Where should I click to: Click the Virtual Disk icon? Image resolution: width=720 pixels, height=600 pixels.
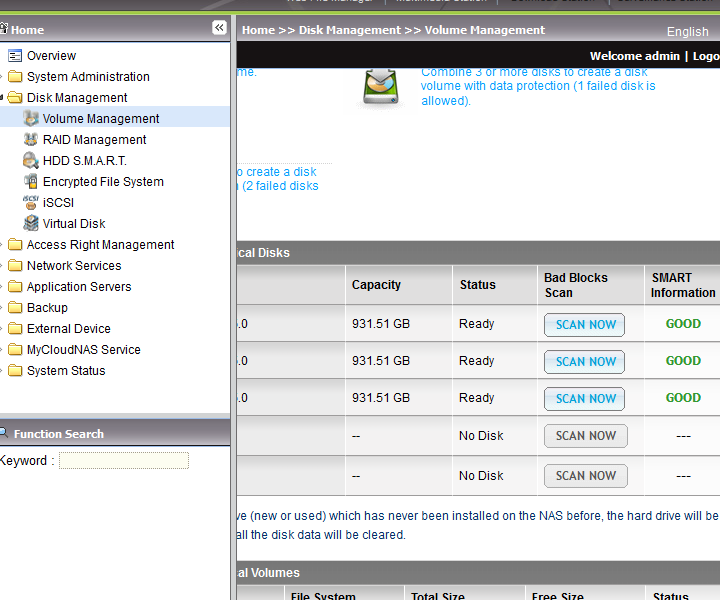31,224
